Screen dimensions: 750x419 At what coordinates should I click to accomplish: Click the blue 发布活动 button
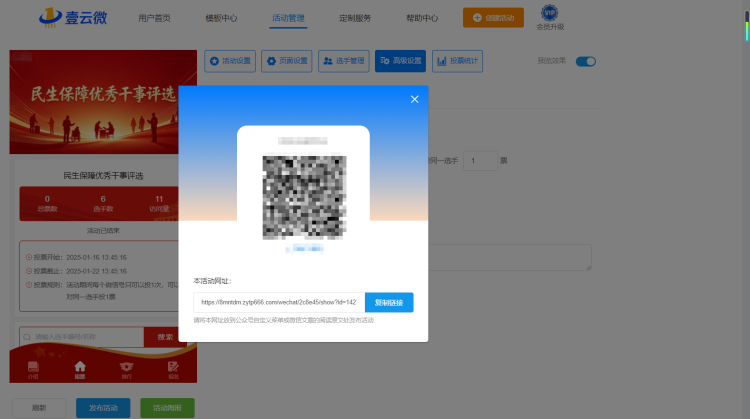(103, 408)
